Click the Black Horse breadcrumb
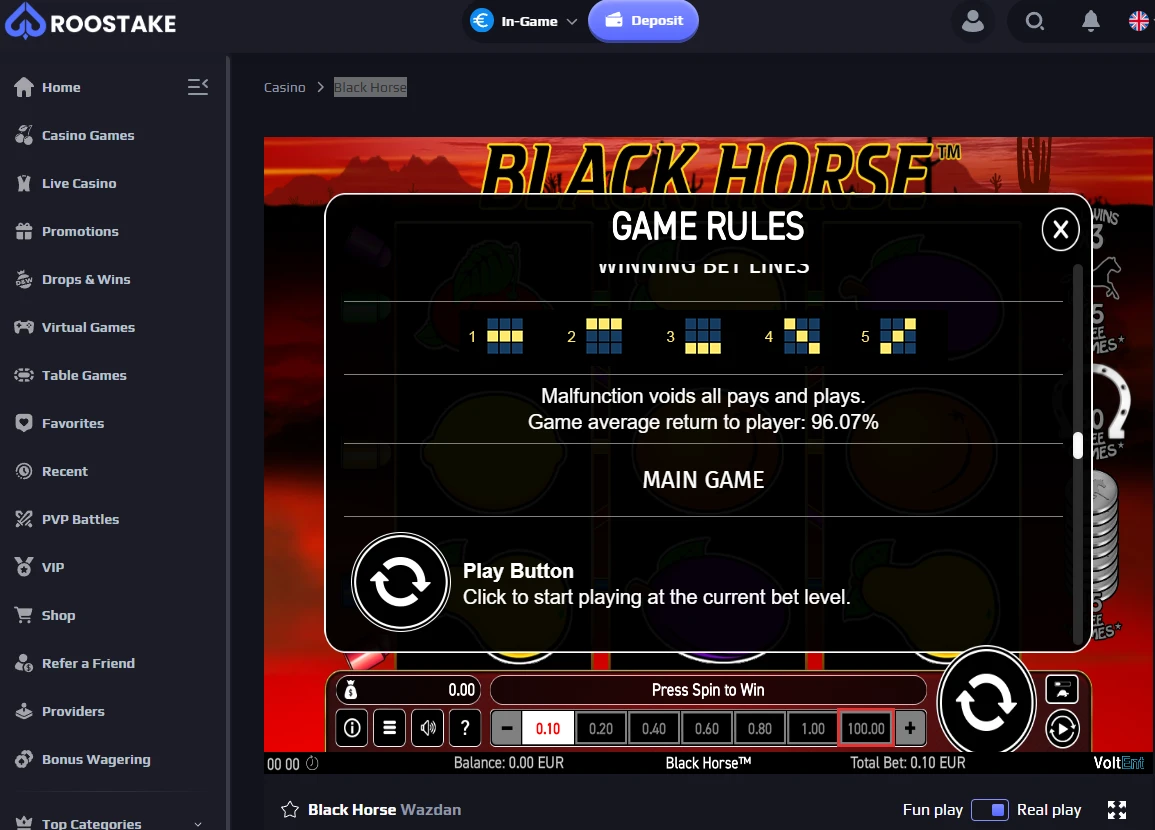This screenshot has width=1155, height=830. [371, 87]
